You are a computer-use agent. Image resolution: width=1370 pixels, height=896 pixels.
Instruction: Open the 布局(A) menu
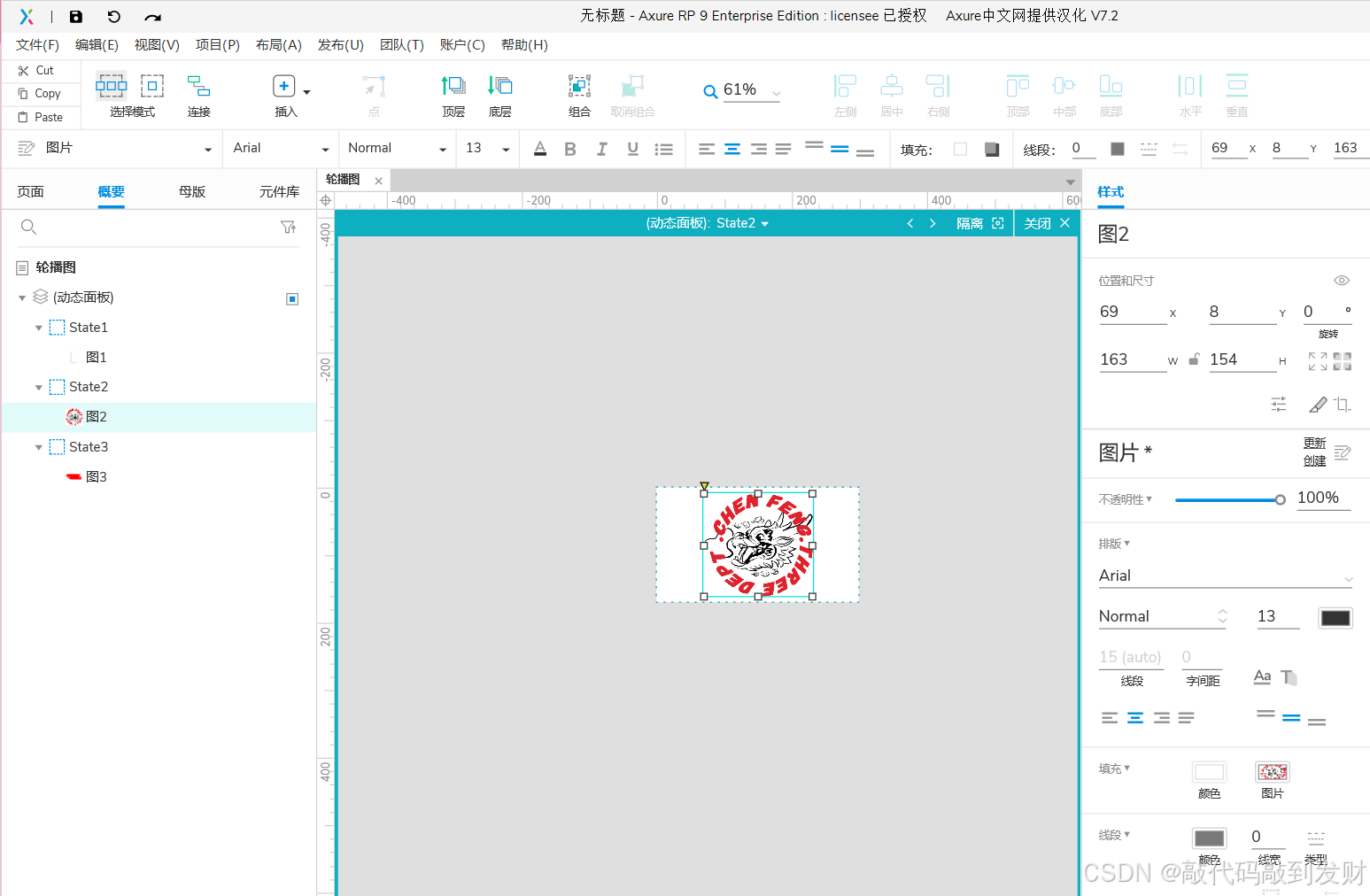pos(278,45)
